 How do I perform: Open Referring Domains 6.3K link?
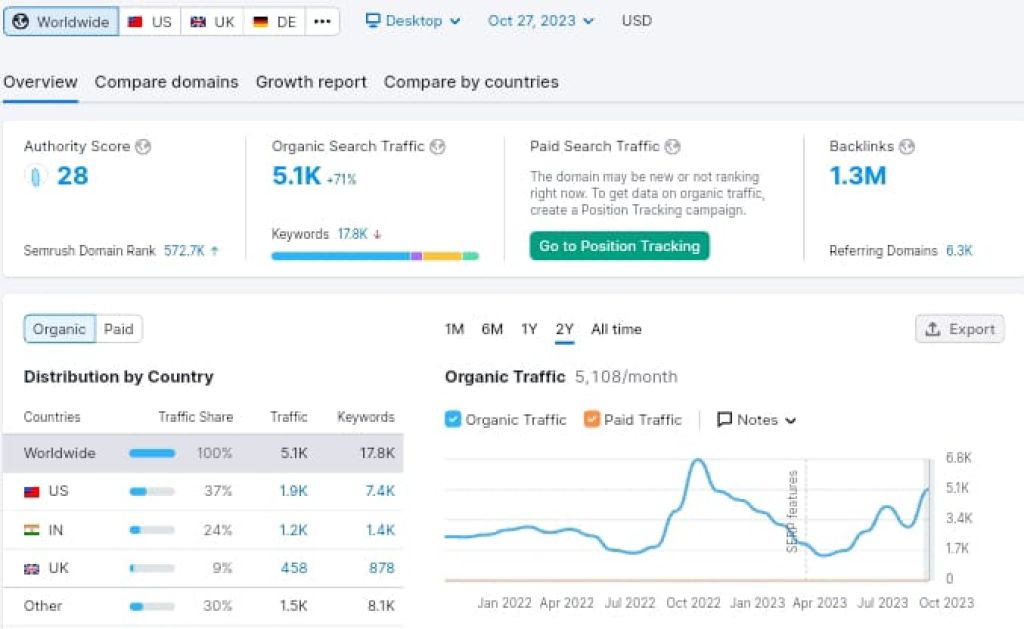959,250
